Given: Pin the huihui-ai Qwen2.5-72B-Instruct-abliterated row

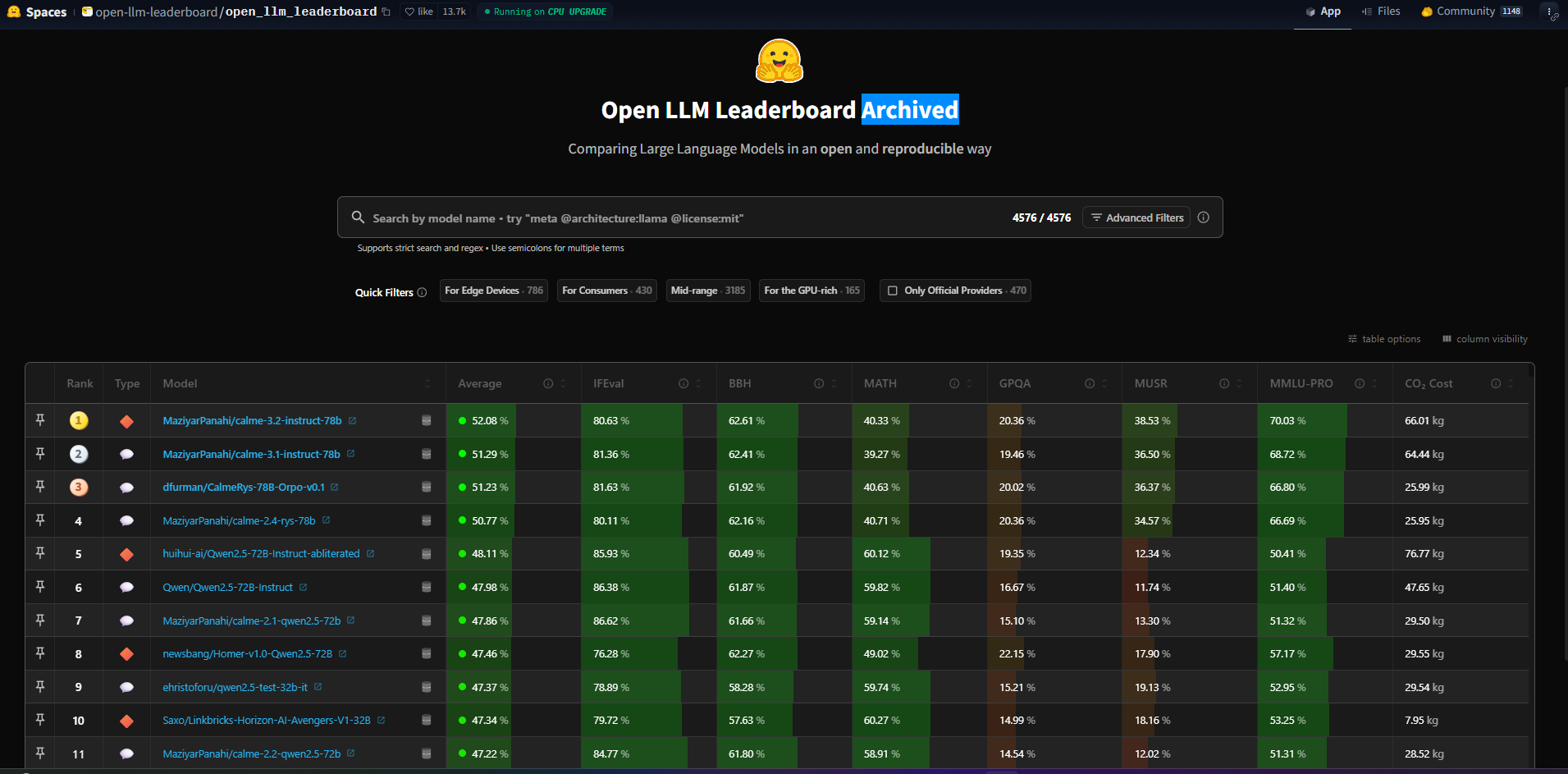Looking at the screenshot, I should [40, 553].
